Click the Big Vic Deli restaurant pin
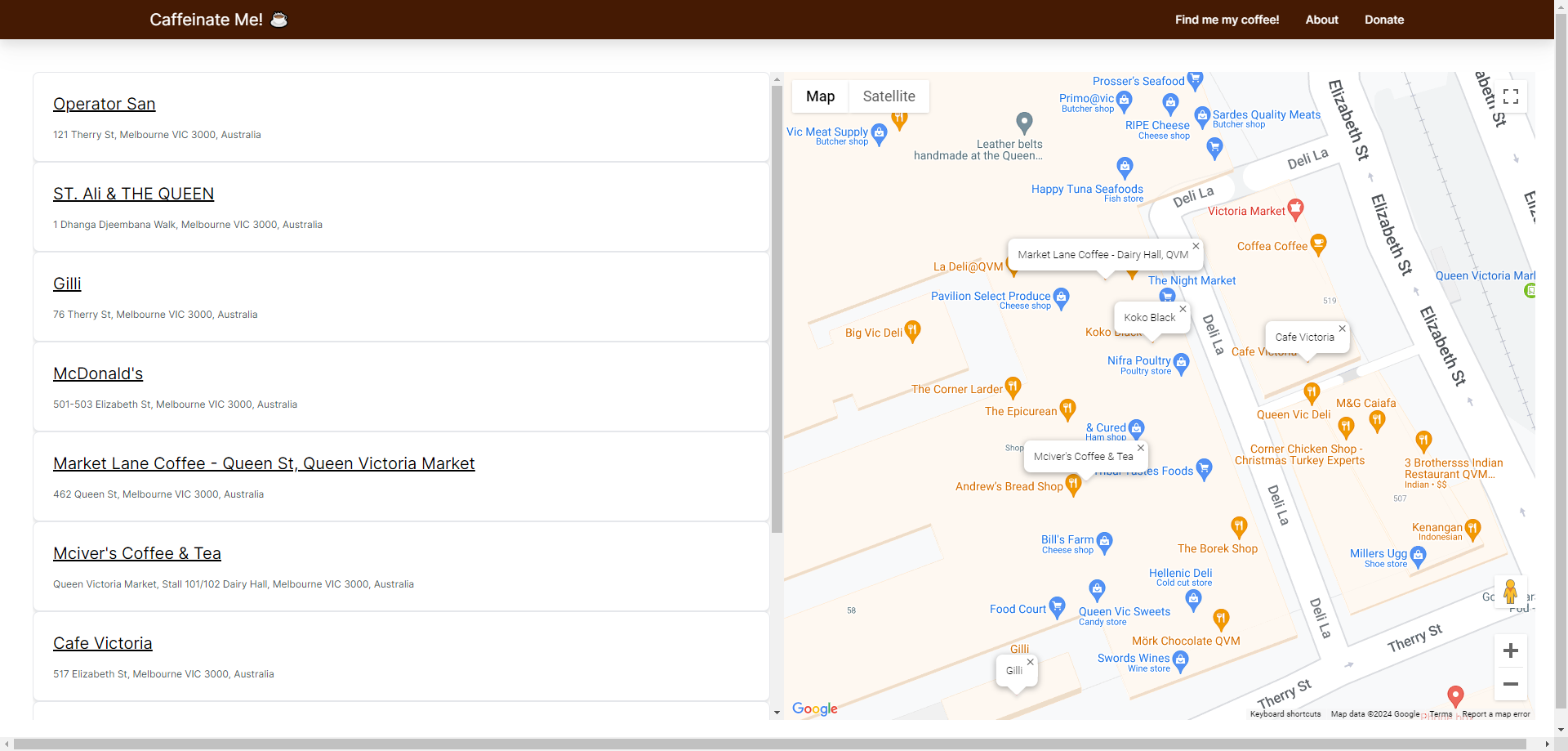This screenshot has width=1568, height=751. [912, 331]
